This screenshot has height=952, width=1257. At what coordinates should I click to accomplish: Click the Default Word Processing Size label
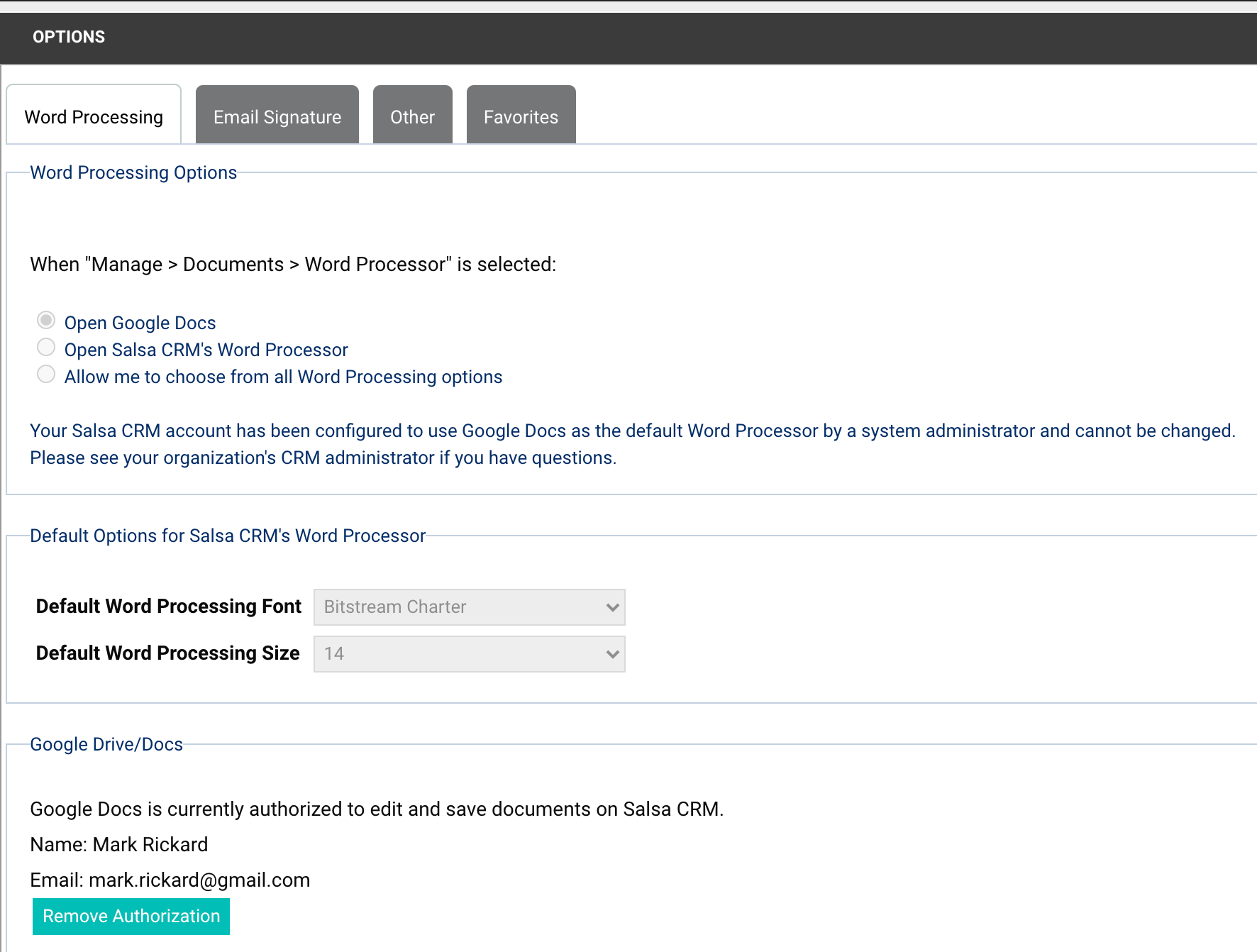tap(168, 653)
